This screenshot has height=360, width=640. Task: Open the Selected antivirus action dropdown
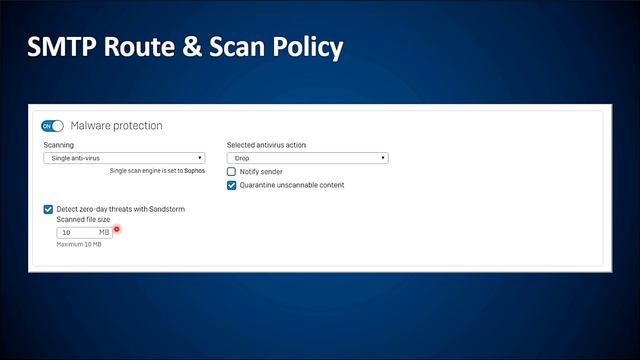pos(307,158)
